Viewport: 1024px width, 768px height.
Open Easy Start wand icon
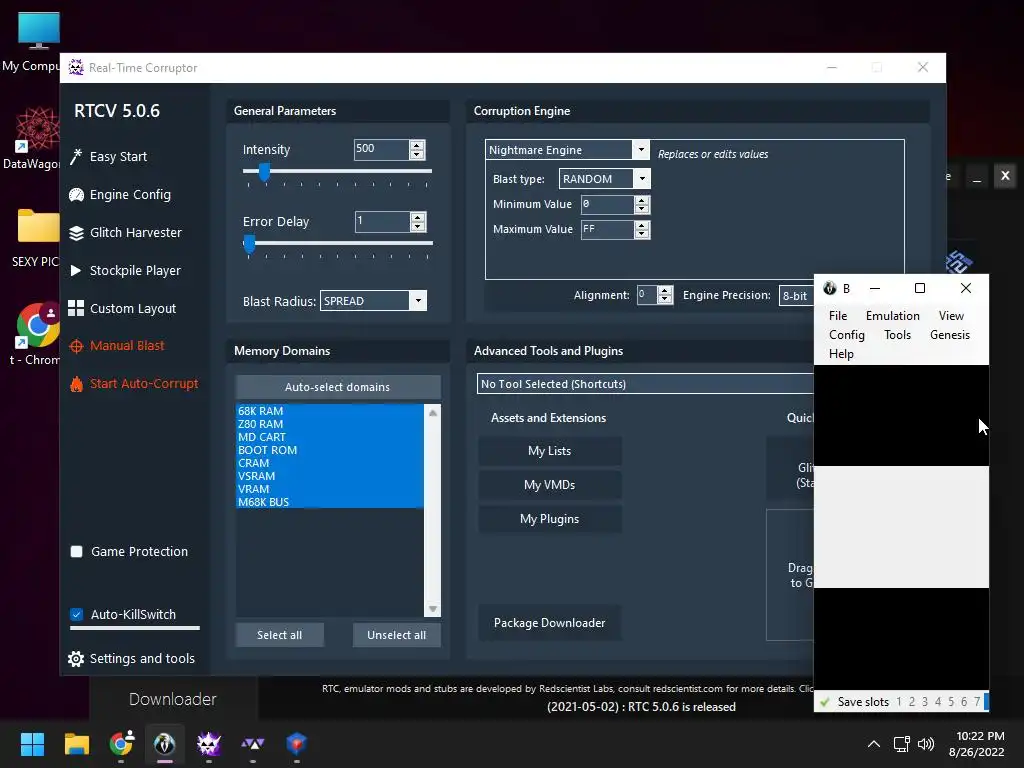point(76,156)
